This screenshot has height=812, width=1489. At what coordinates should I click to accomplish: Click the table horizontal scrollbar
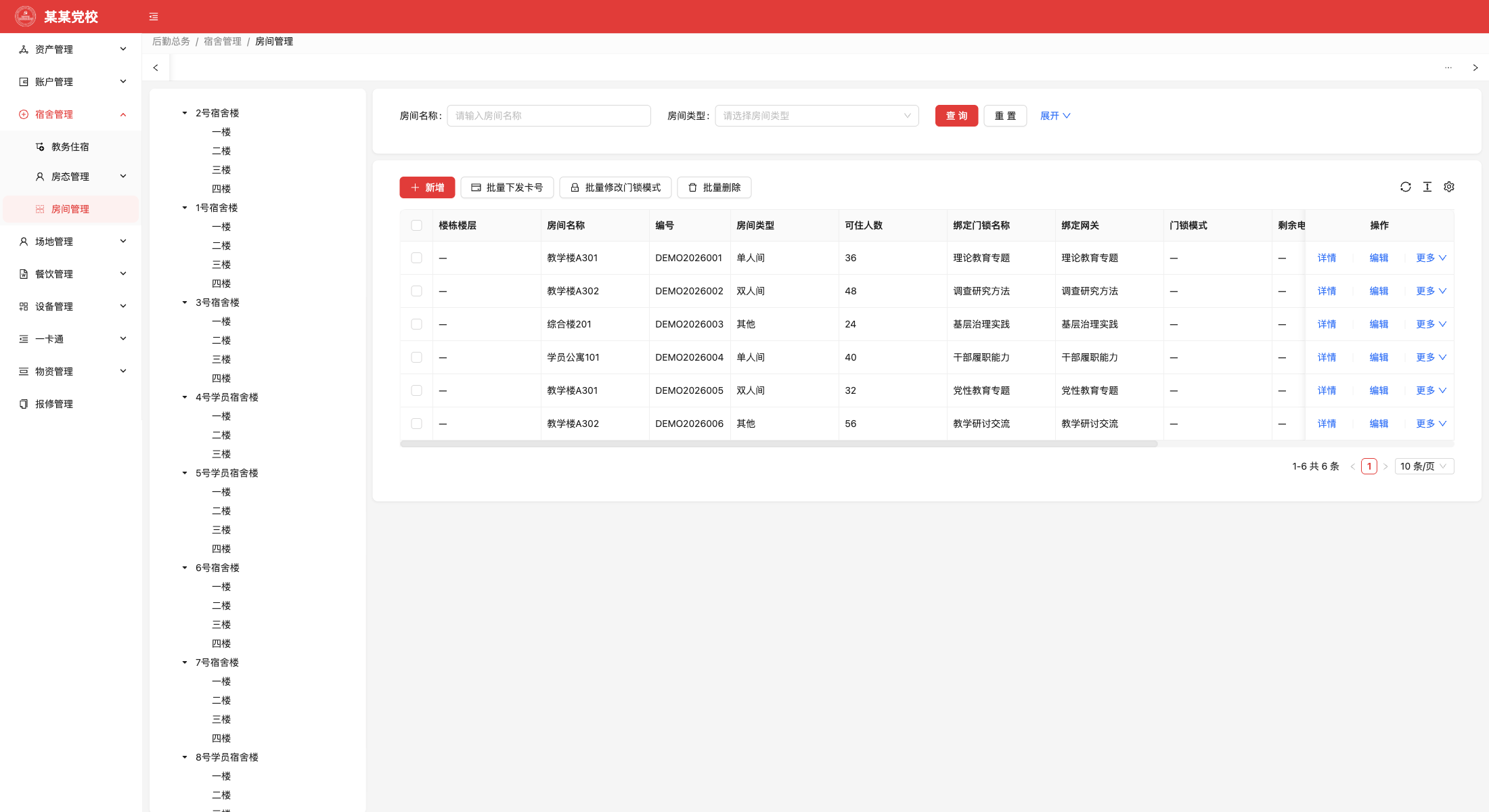coord(778,444)
